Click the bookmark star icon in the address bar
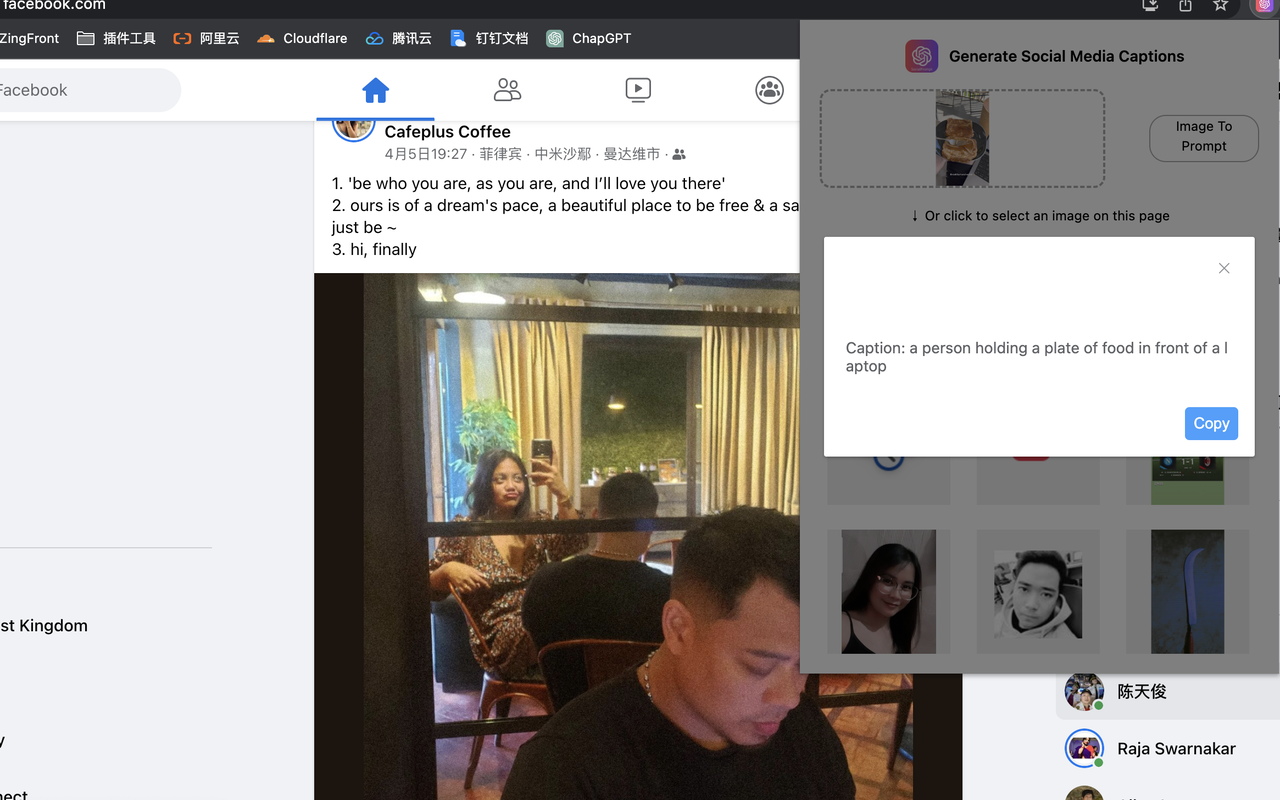Image resolution: width=1280 pixels, height=800 pixels. click(x=1222, y=7)
